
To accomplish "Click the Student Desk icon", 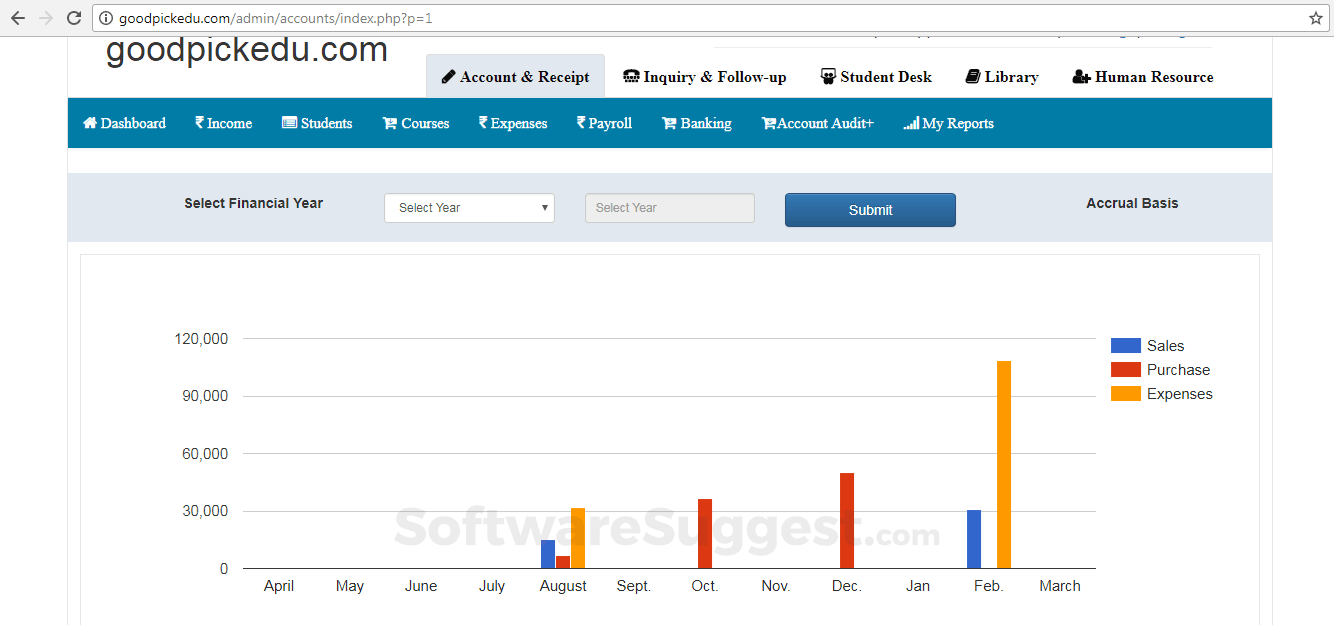I will pyautogui.click(x=828, y=77).
